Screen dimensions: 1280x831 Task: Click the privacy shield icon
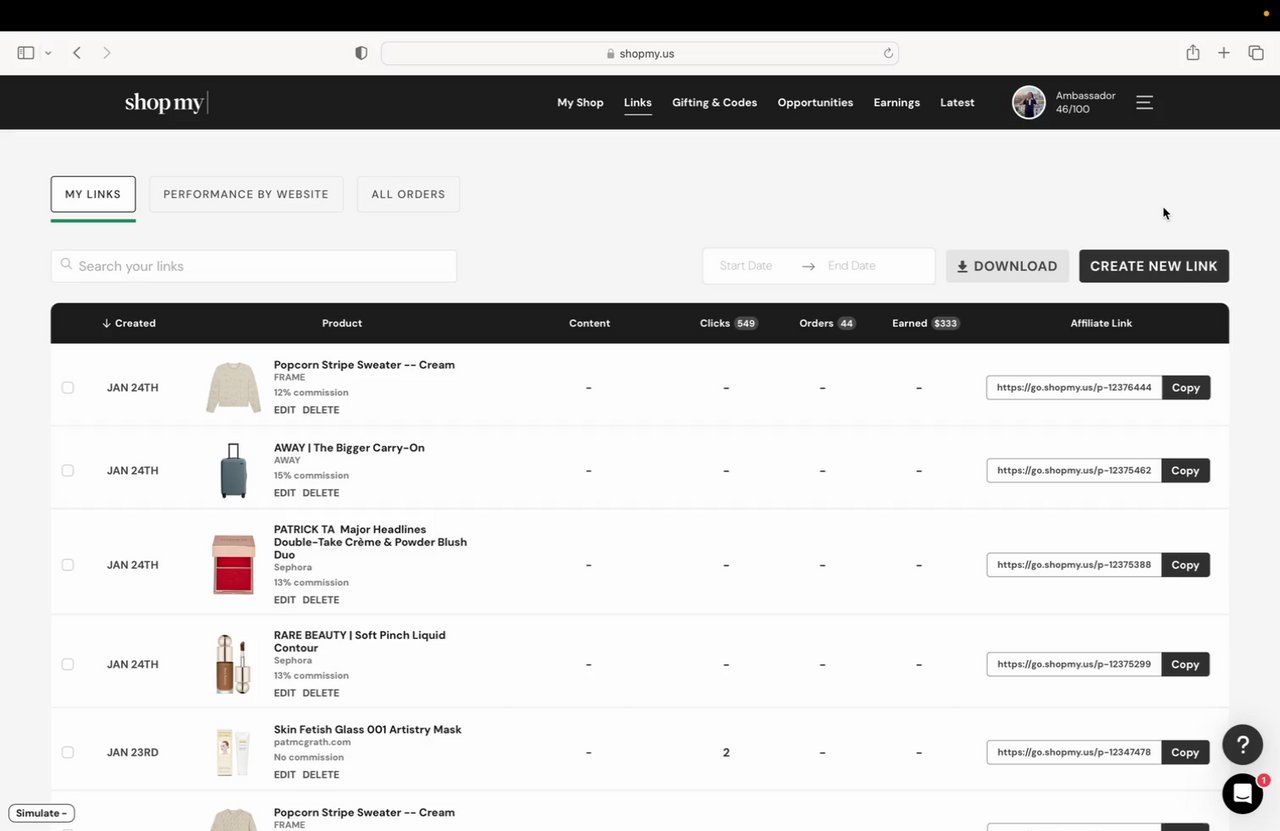point(361,53)
